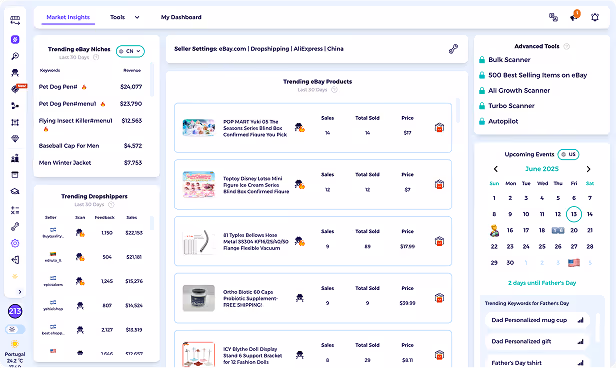Open the notifications bell icon
616x368 pixels.
coord(595,17)
